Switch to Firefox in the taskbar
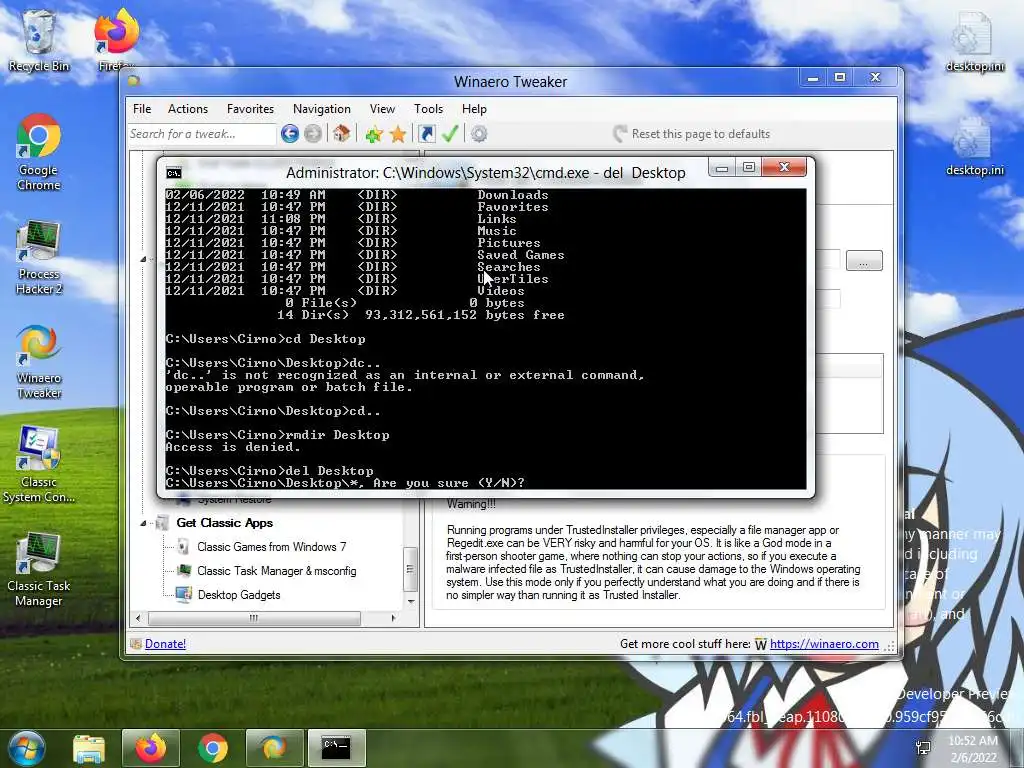Image resolution: width=1024 pixels, height=768 pixels. pyautogui.click(x=150, y=748)
